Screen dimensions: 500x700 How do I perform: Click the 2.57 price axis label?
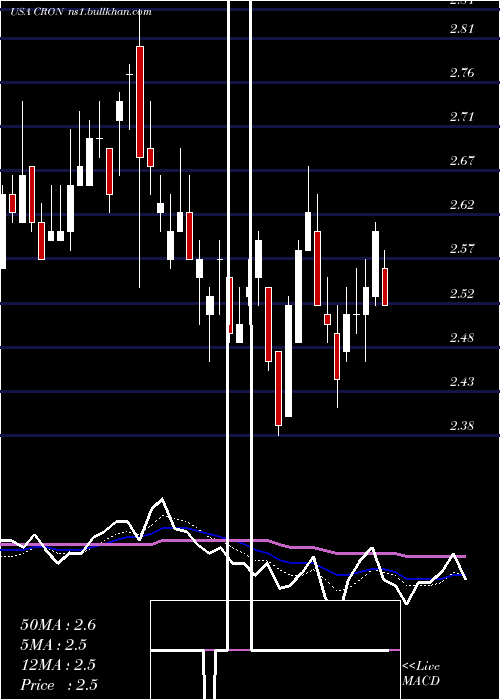click(462, 249)
